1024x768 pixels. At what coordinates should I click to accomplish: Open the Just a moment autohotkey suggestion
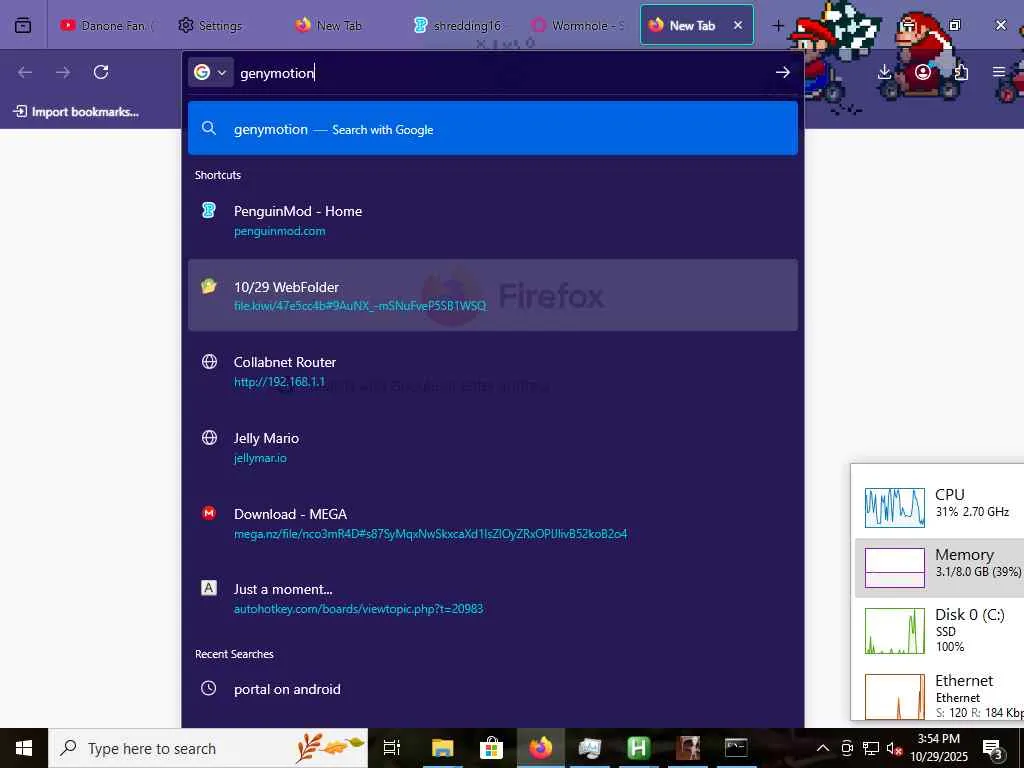493,598
